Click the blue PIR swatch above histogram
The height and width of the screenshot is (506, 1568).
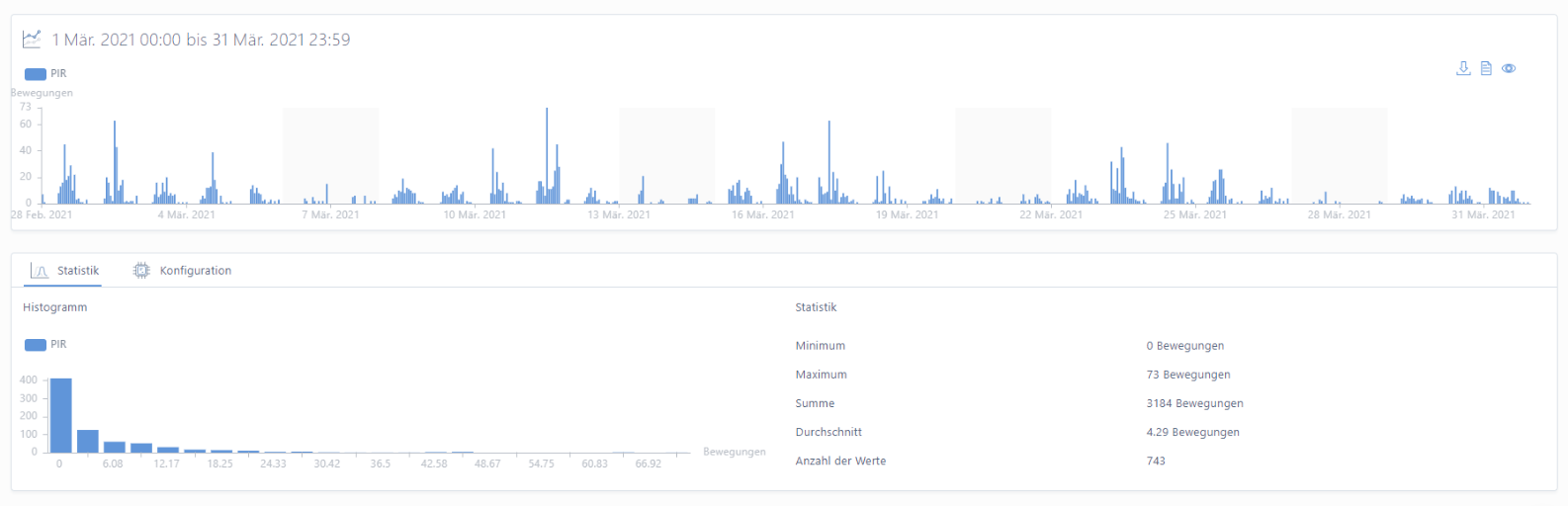(36, 345)
